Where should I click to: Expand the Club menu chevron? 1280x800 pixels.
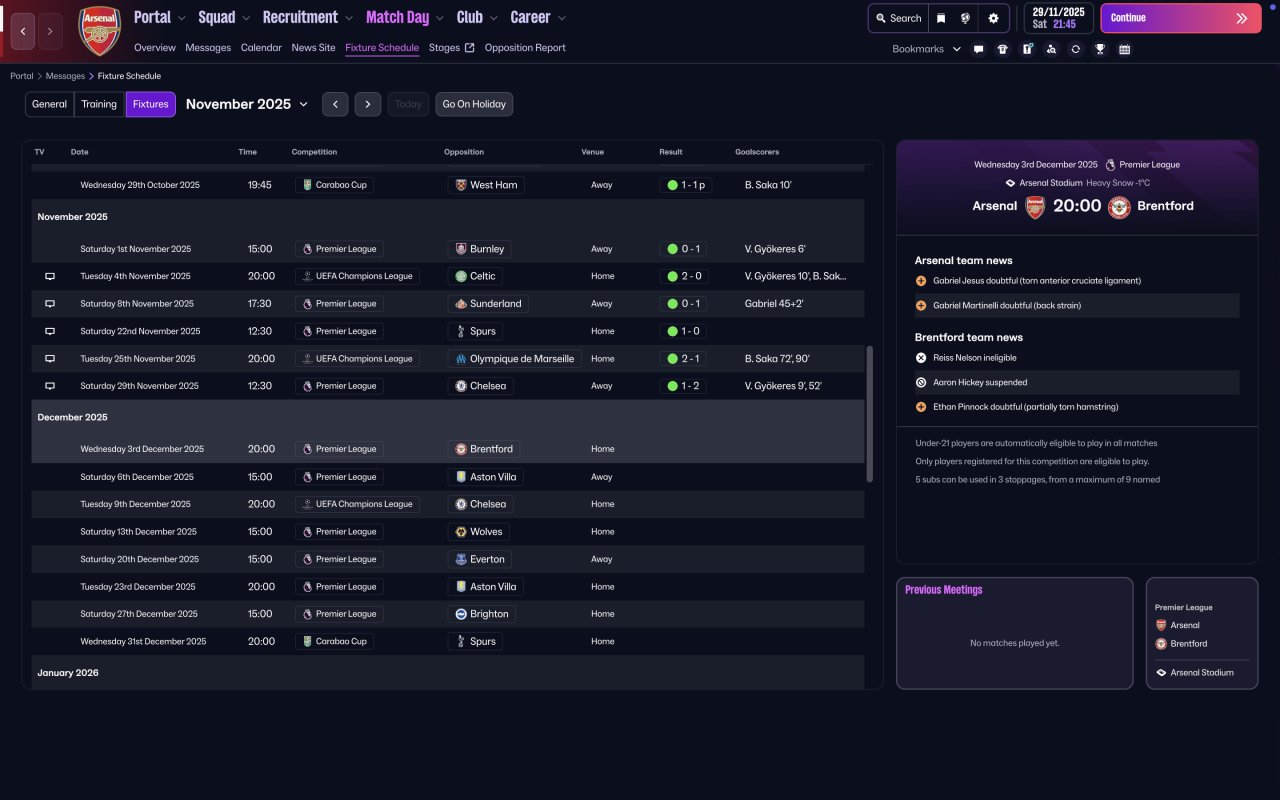[493, 18]
